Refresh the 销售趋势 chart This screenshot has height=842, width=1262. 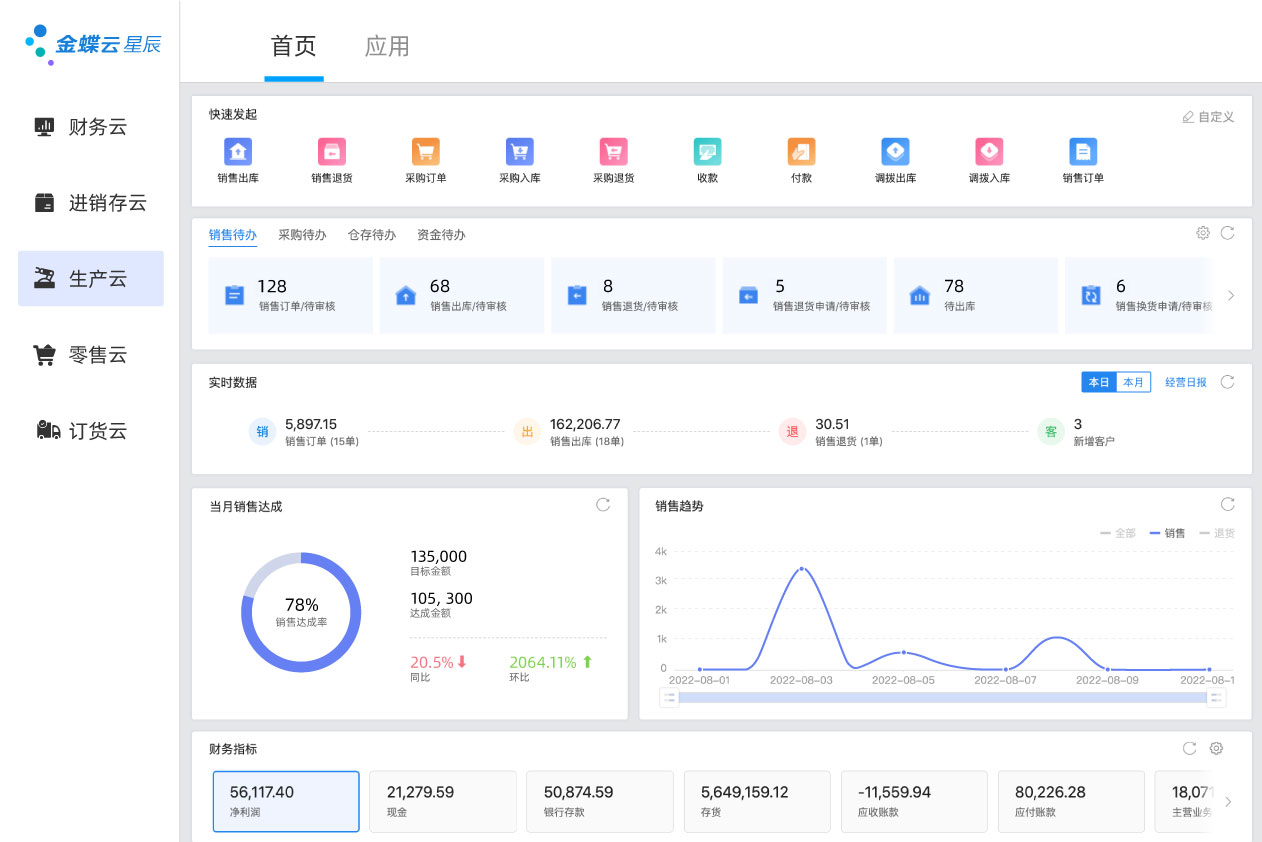(x=1228, y=504)
